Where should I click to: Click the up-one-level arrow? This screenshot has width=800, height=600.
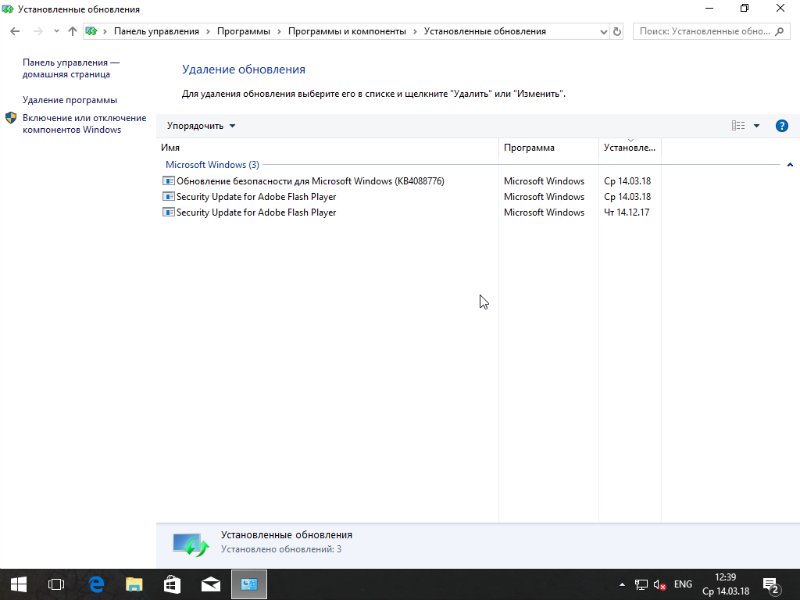click(72, 32)
